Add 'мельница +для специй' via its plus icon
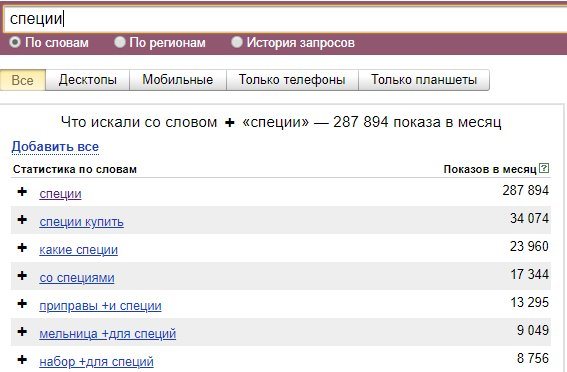This screenshot has height=372, width=567. (x=22, y=332)
